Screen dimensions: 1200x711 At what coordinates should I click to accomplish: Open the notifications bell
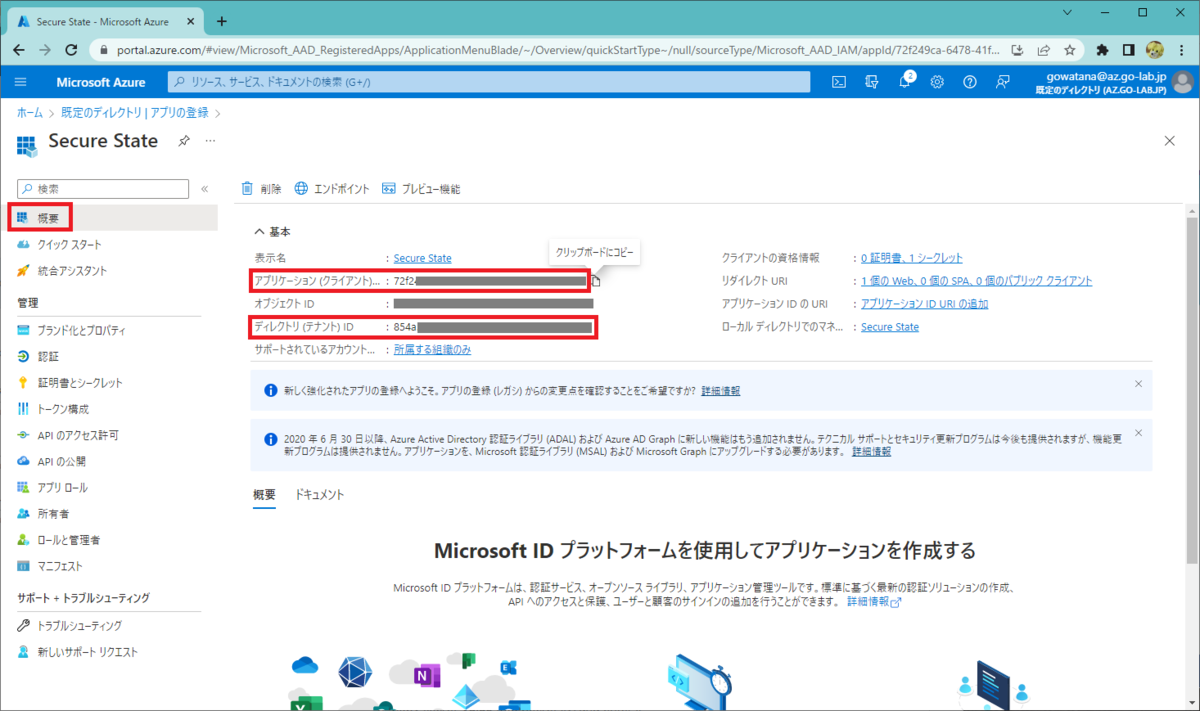point(904,82)
